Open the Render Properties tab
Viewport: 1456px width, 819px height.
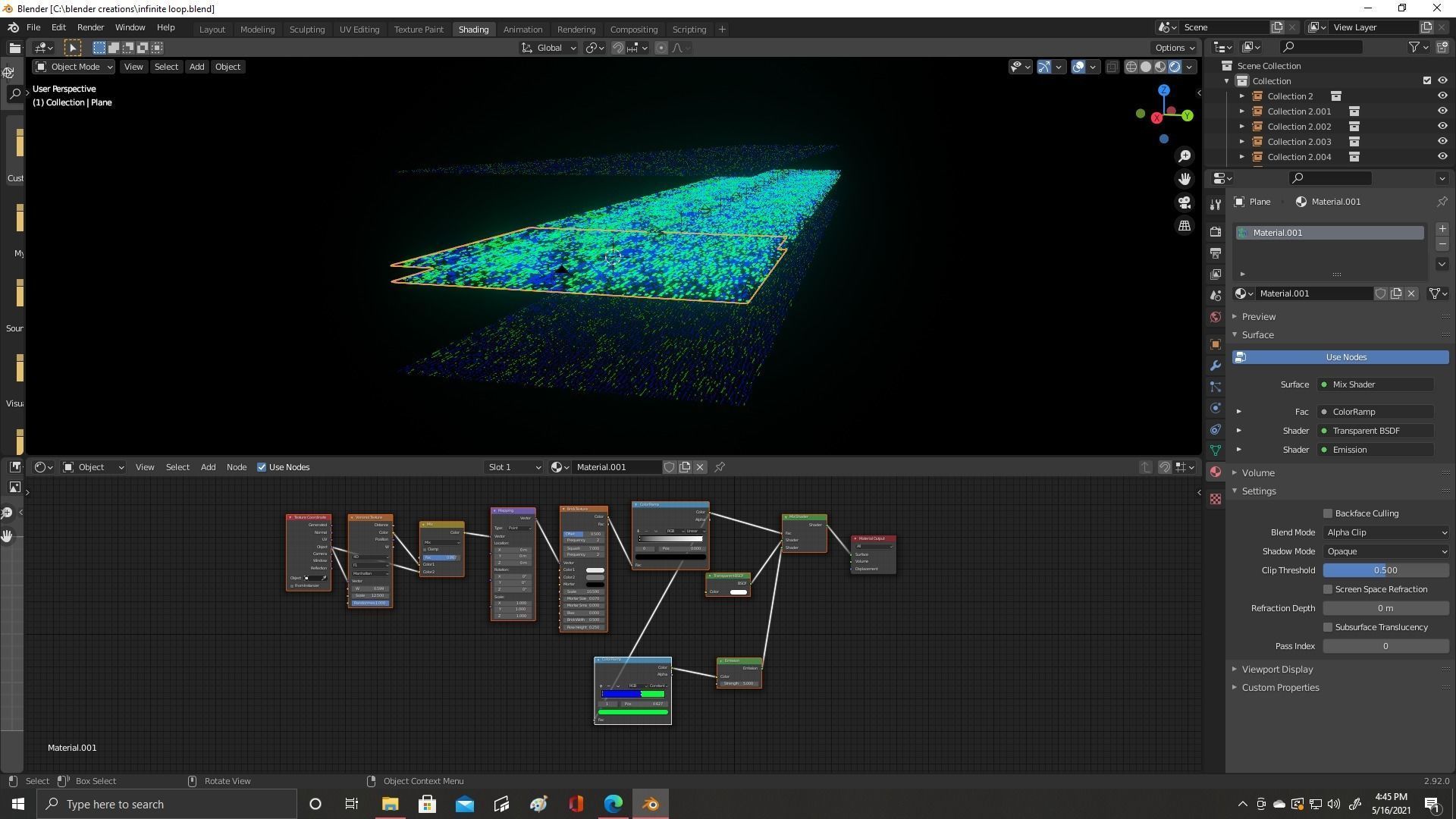pyautogui.click(x=1216, y=231)
